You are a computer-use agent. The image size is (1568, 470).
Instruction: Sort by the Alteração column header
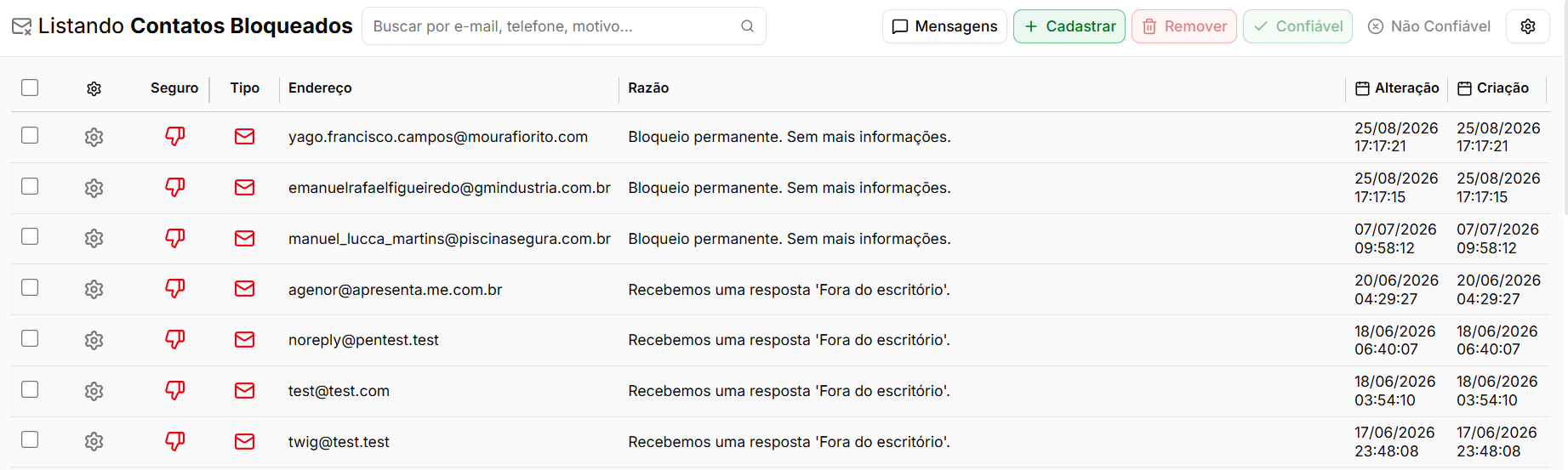tap(1397, 88)
